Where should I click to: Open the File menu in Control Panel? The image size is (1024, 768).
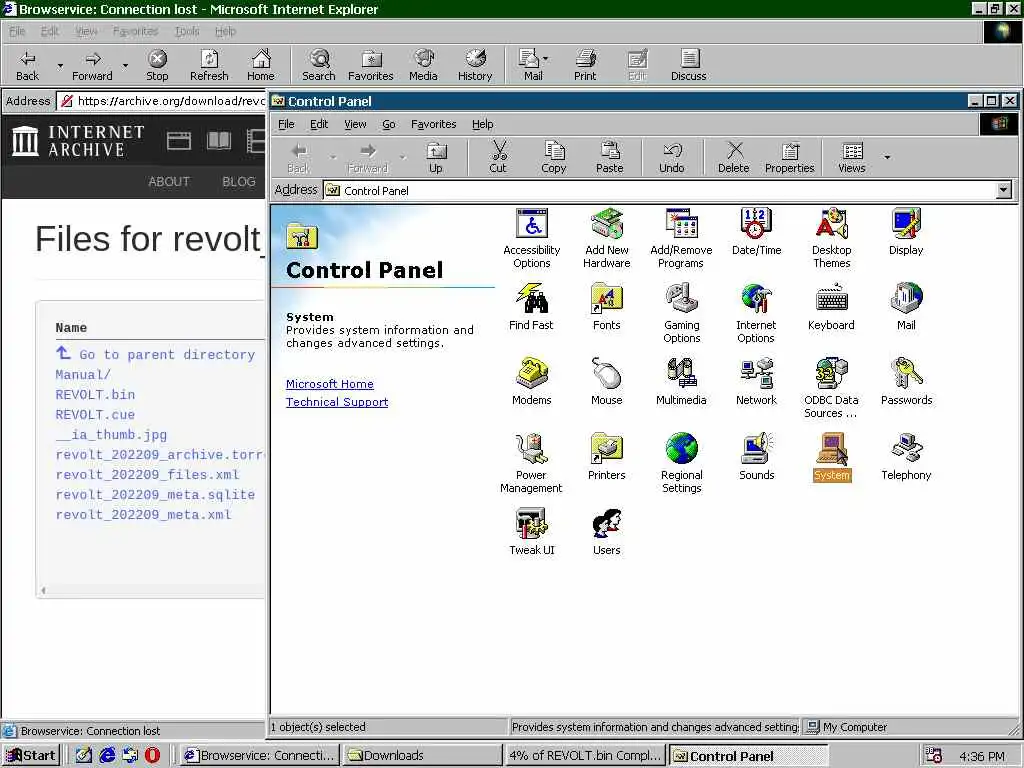[286, 124]
